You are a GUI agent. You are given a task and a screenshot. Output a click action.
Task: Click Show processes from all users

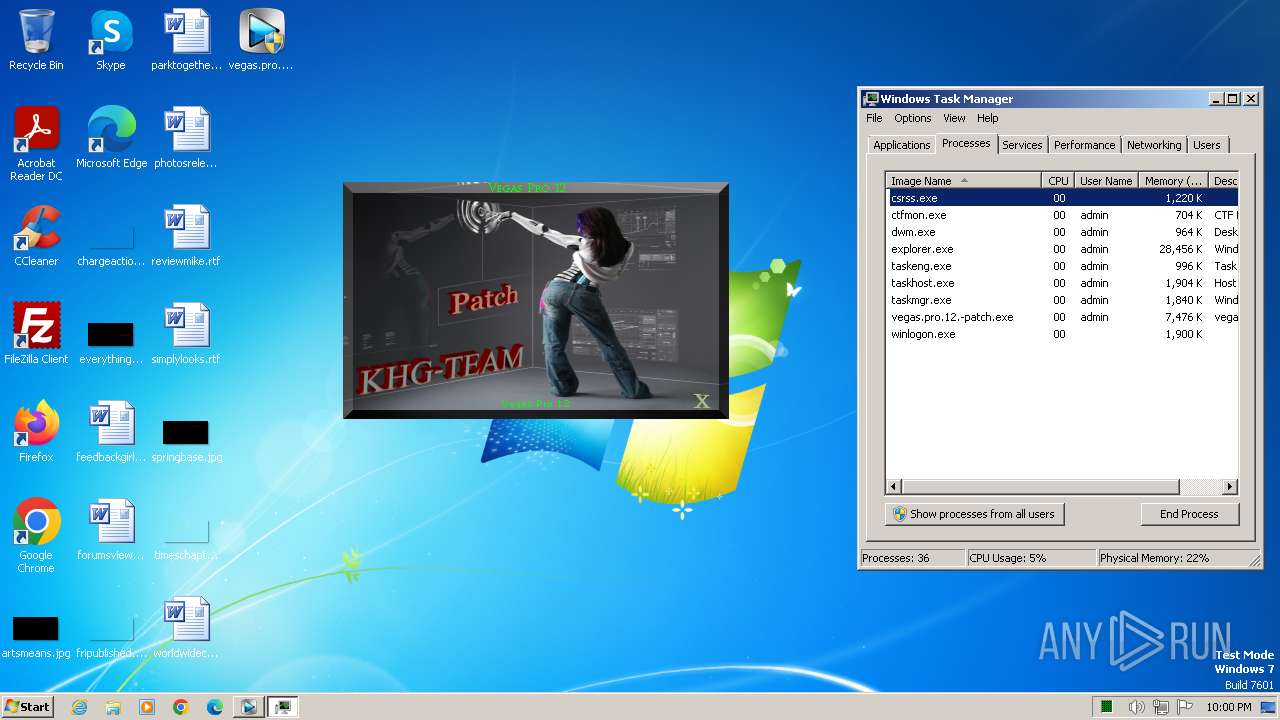pos(974,514)
